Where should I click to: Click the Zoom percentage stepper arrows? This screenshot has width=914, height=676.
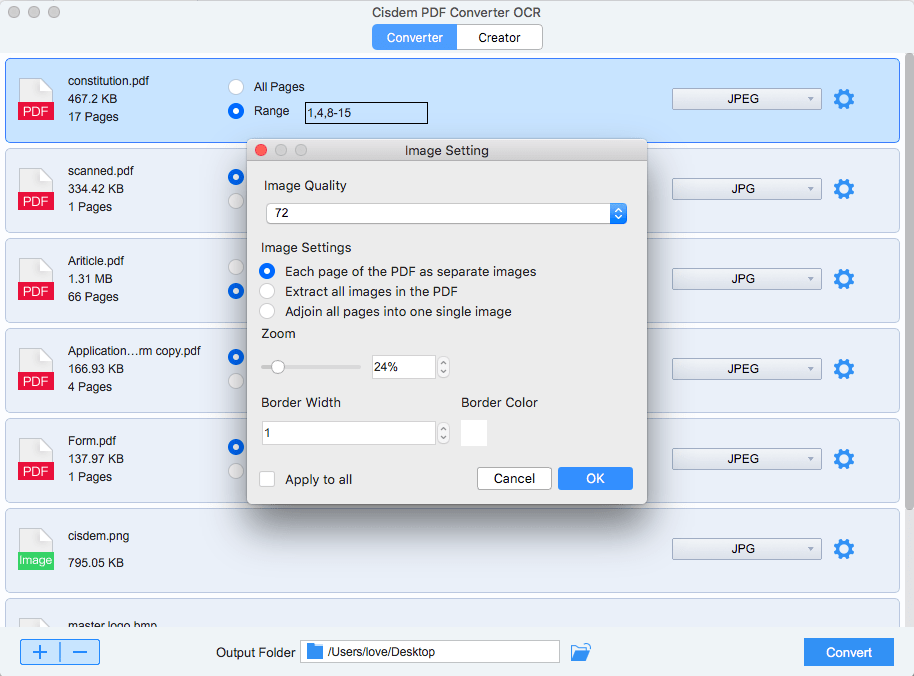click(444, 367)
